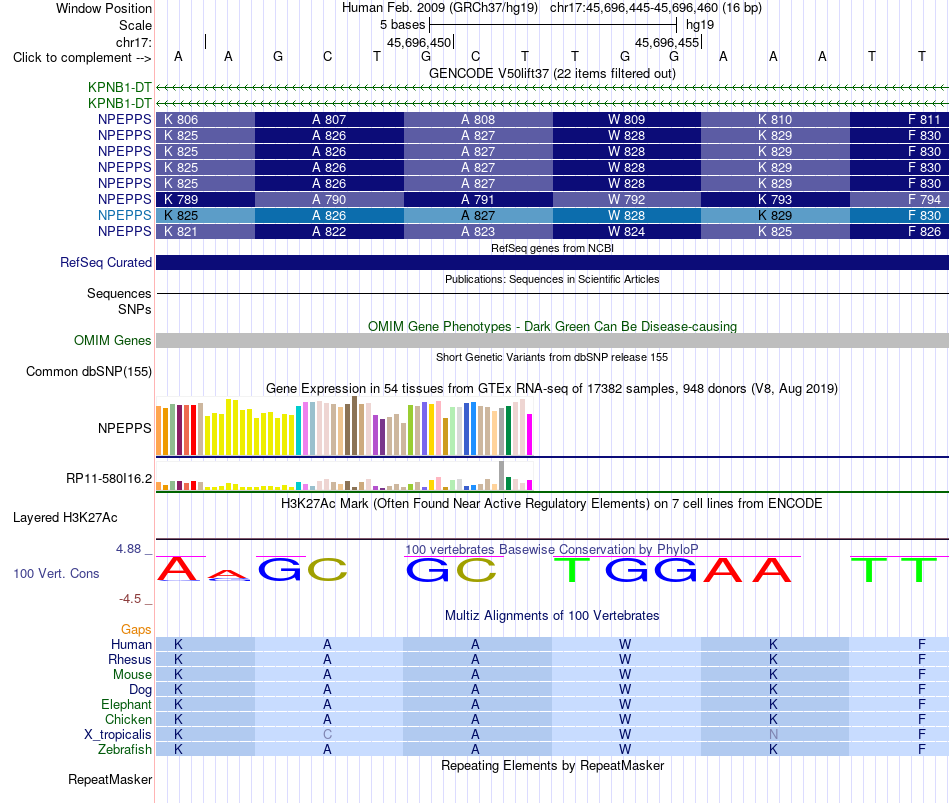
Task: Click the 'A 823' codon block
Action: point(478,232)
